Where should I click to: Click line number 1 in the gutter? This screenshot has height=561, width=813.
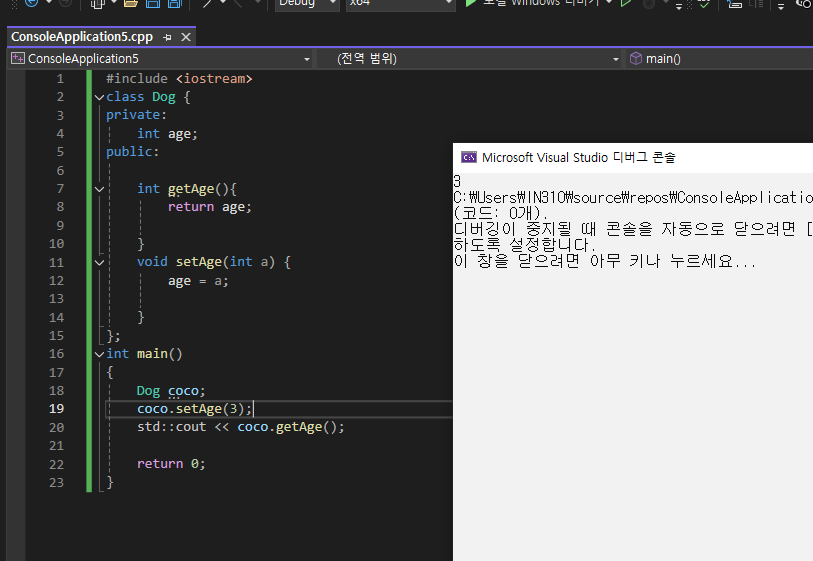pos(60,79)
